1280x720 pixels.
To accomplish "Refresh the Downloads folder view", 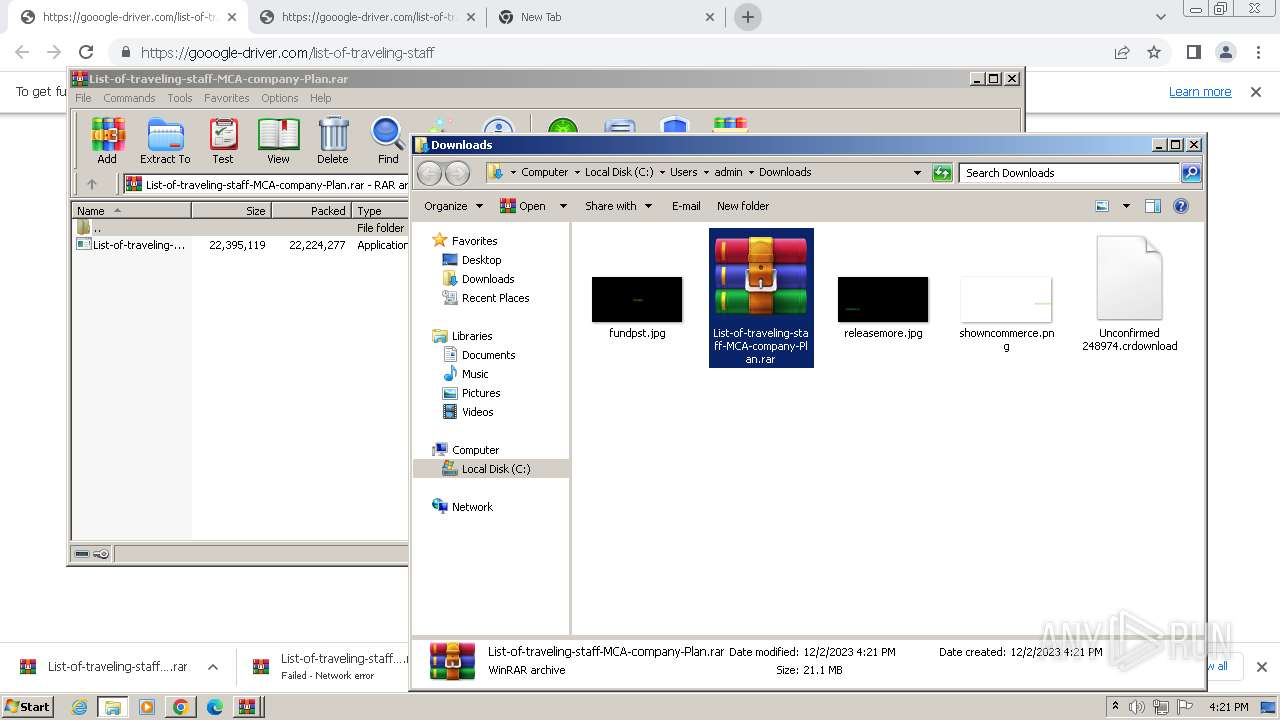I will (x=942, y=173).
